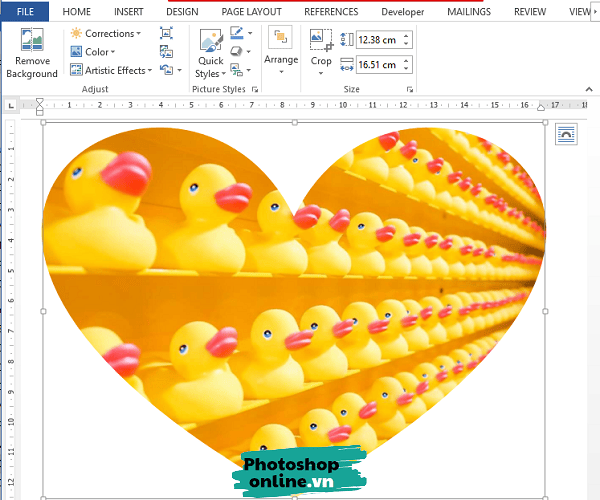Switch to the REFERENCES tab
The width and height of the screenshot is (600, 500).
coord(331,12)
